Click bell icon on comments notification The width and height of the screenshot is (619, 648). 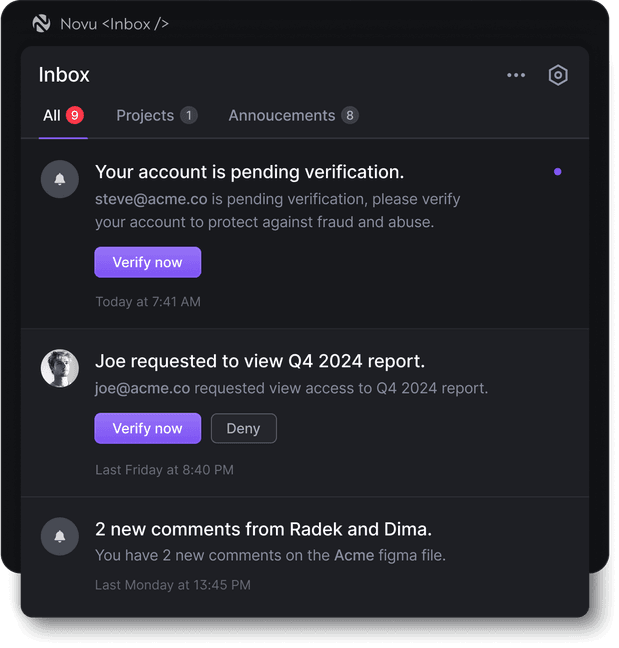[x=60, y=536]
